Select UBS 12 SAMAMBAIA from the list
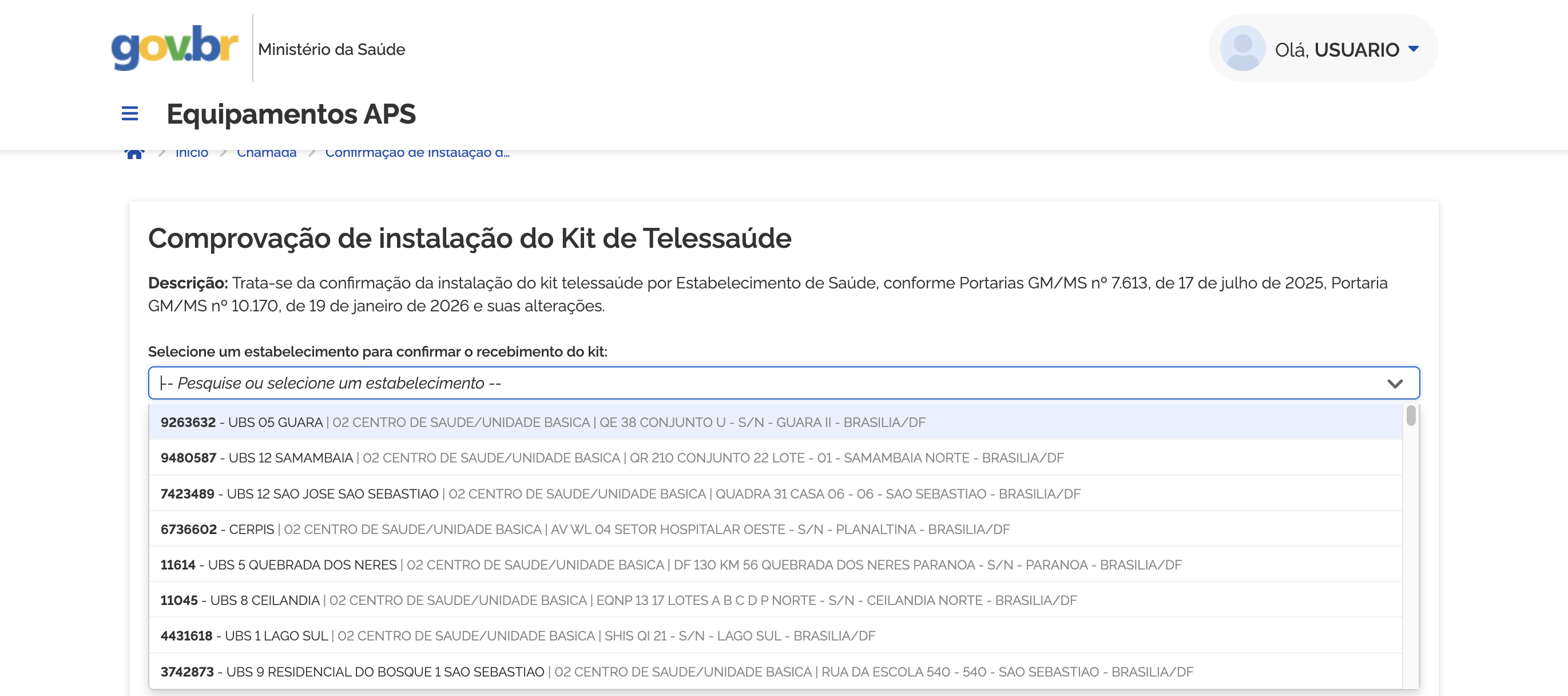 click(x=609, y=457)
